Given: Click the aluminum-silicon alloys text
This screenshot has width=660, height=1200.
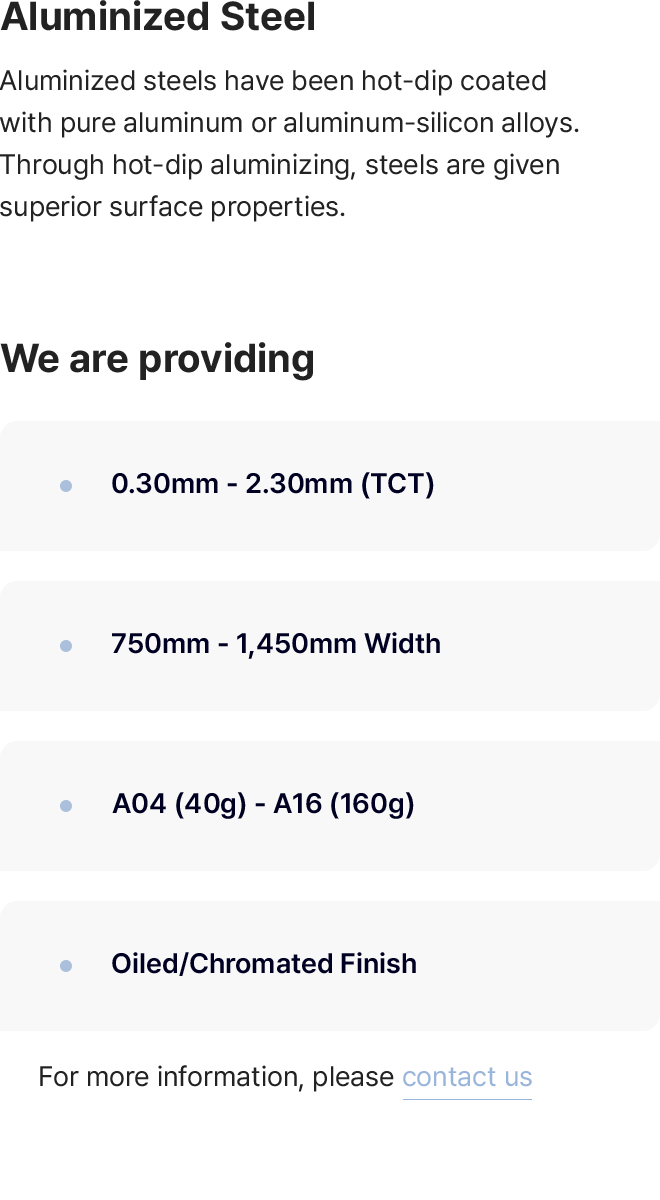Looking at the screenshot, I should pyautogui.click(x=431, y=123).
